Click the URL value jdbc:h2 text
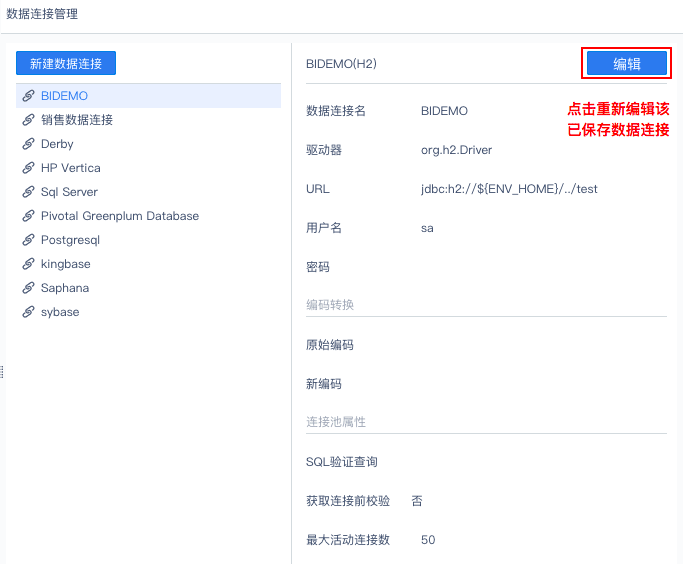Image resolution: width=683 pixels, height=564 pixels. point(509,189)
